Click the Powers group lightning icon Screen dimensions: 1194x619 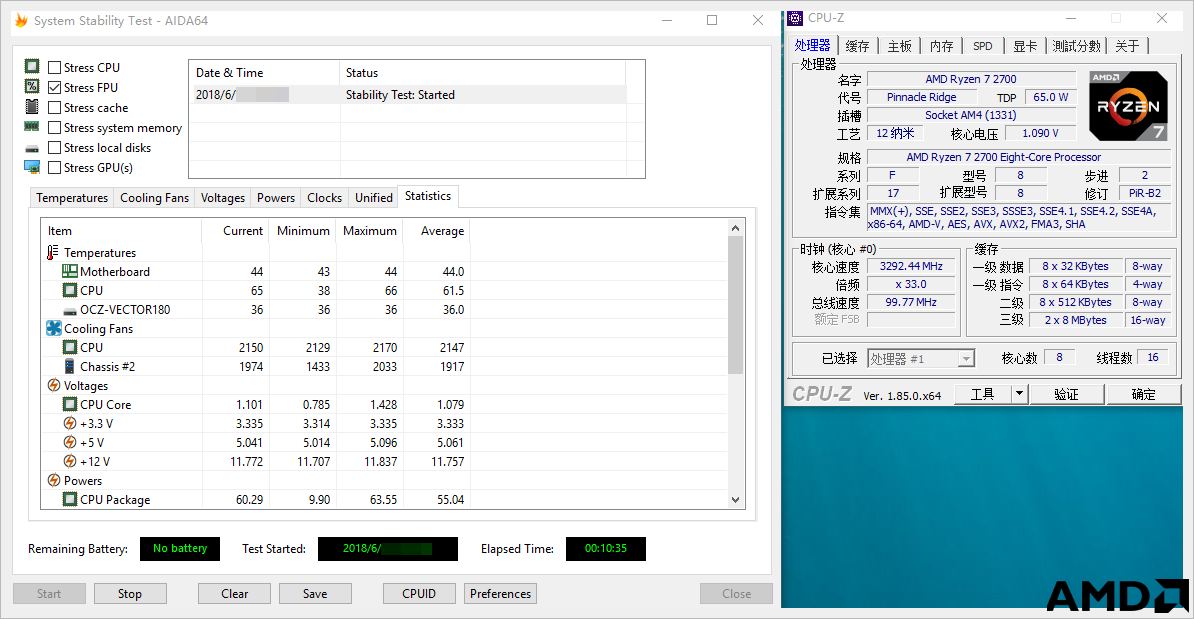(x=54, y=480)
